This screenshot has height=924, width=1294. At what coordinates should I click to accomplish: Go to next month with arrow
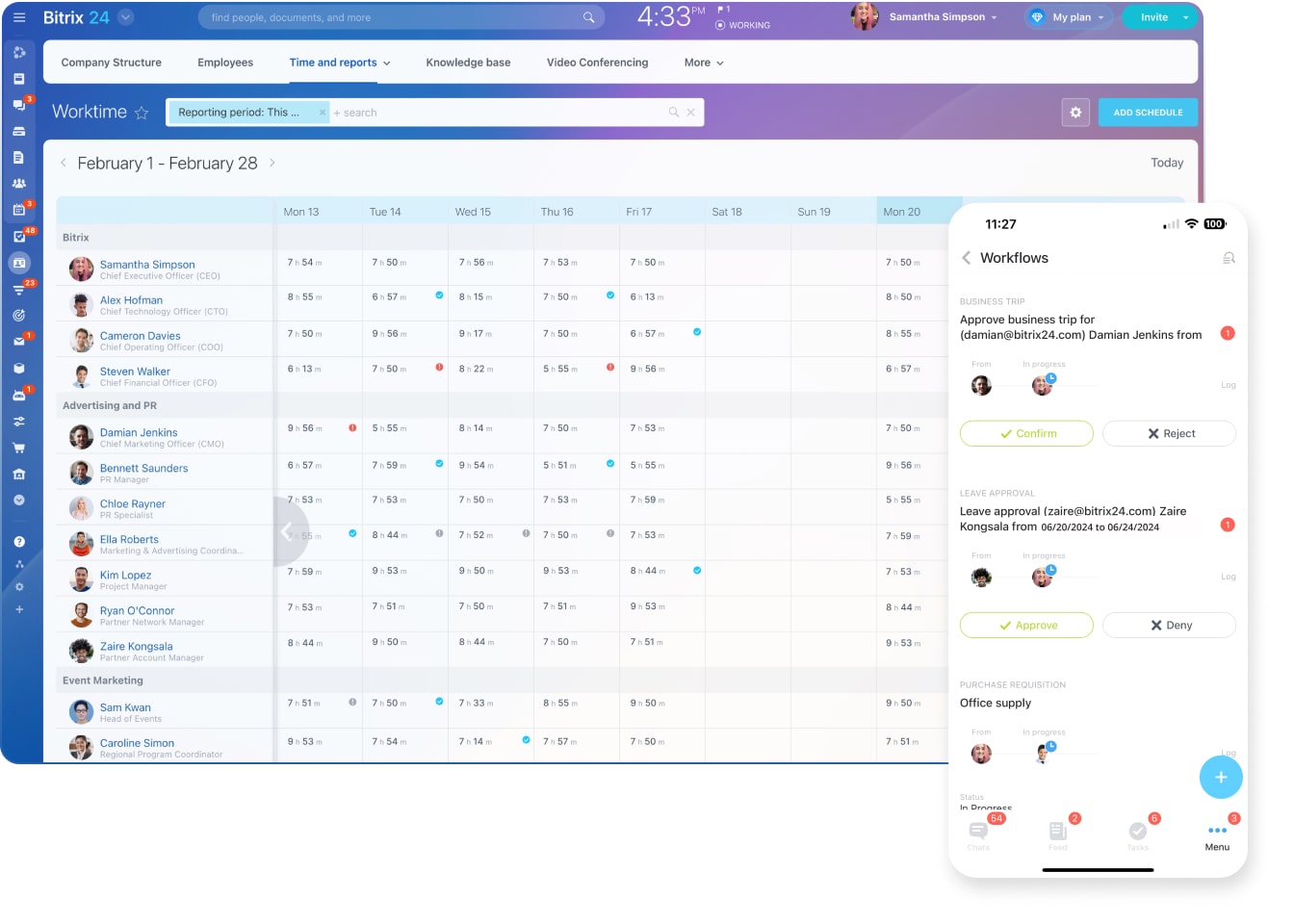pos(272,164)
